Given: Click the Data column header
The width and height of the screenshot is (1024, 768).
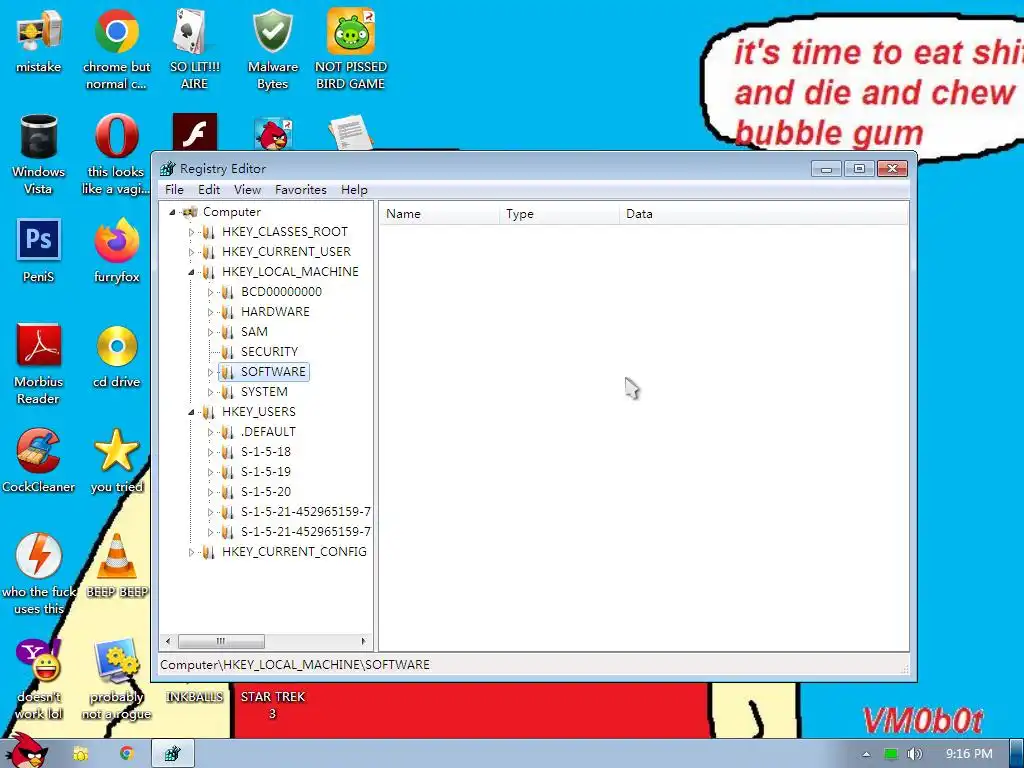Looking at the screenshot, I should (x=763, y=214).
